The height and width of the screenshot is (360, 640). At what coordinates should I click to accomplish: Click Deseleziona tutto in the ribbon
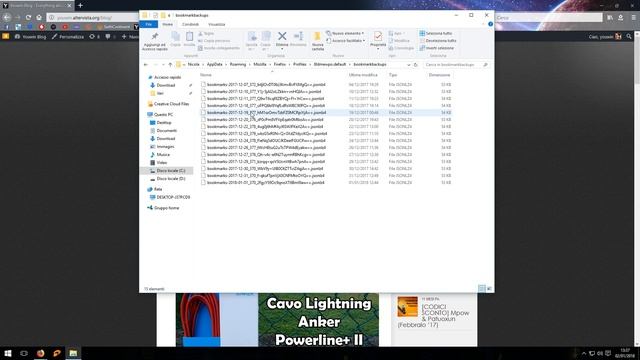pos(438,41)
